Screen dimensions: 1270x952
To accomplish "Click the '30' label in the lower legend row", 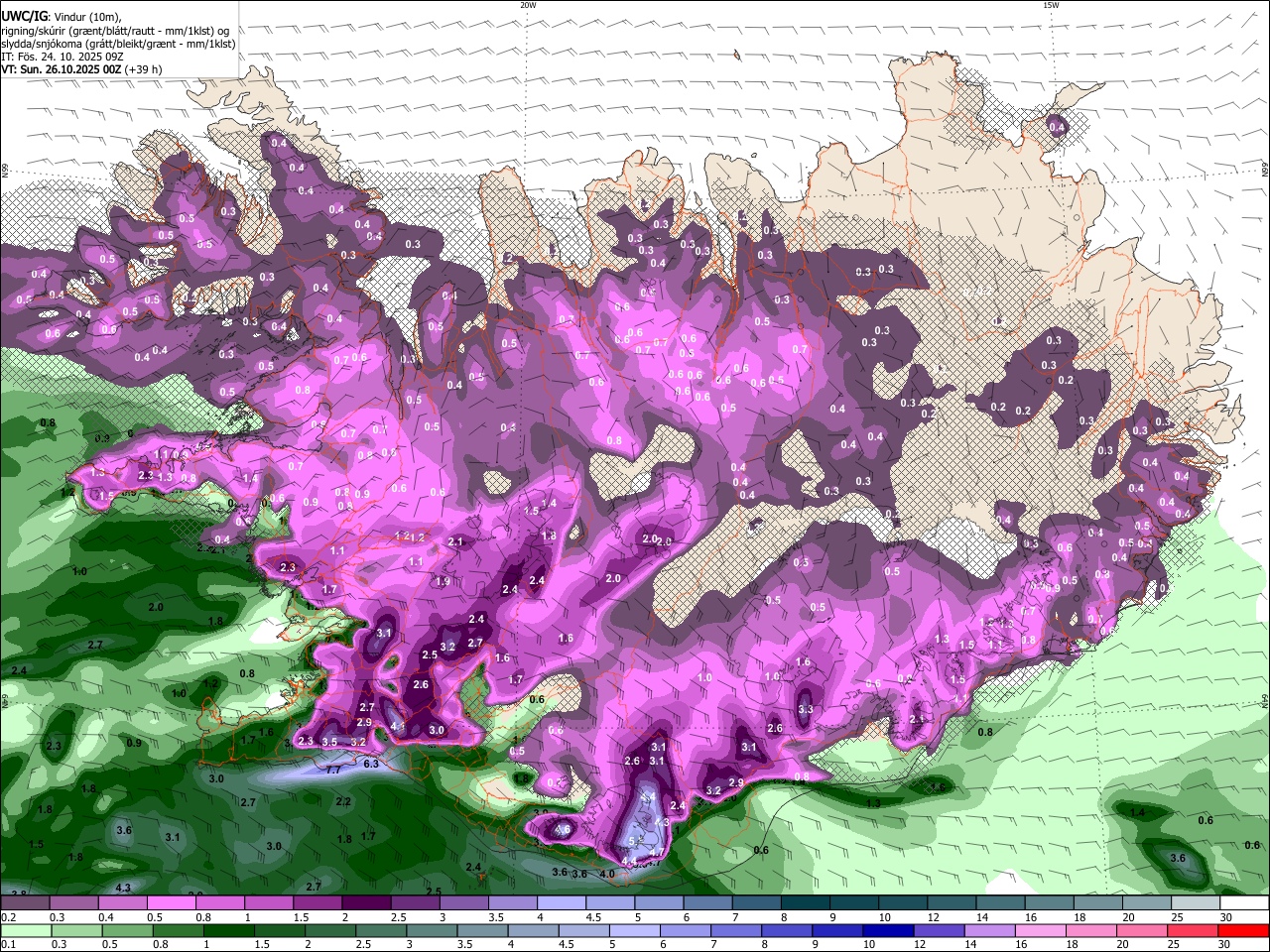I will pyautogui.click(x=1224, y=944).
